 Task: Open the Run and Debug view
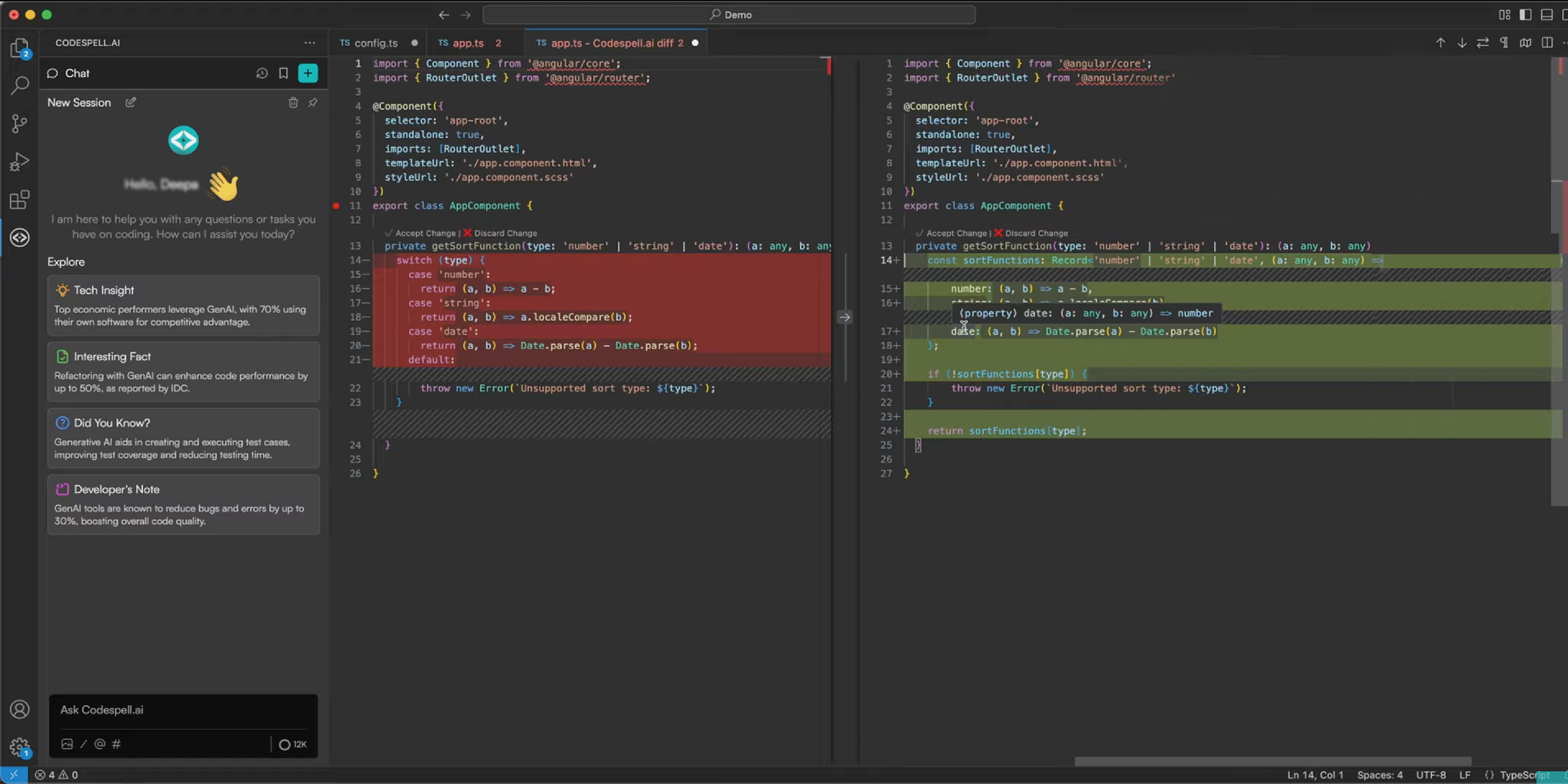click(x=19, y=161)
